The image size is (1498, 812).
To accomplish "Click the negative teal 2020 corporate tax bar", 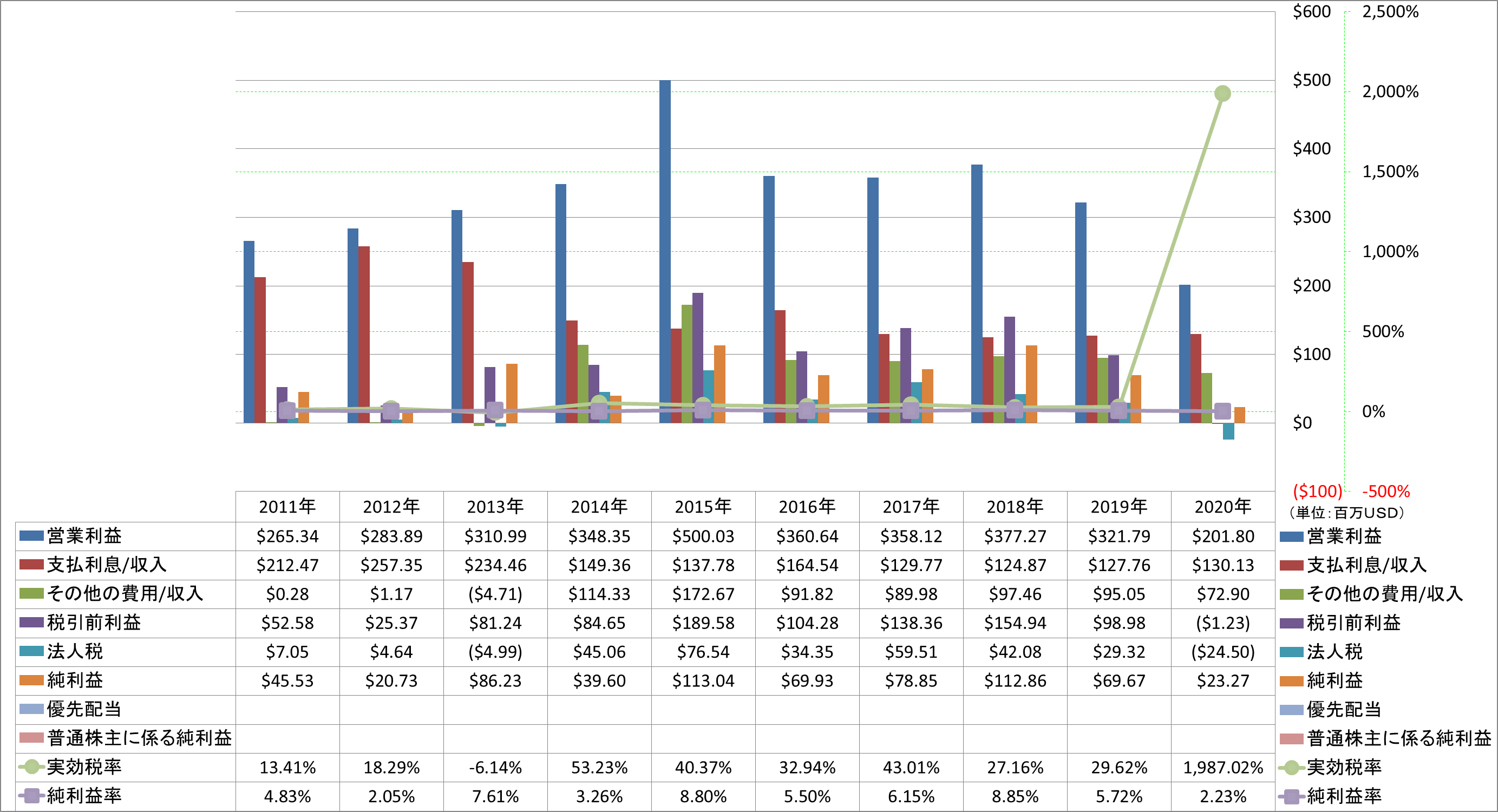I will coord(1228,431).
